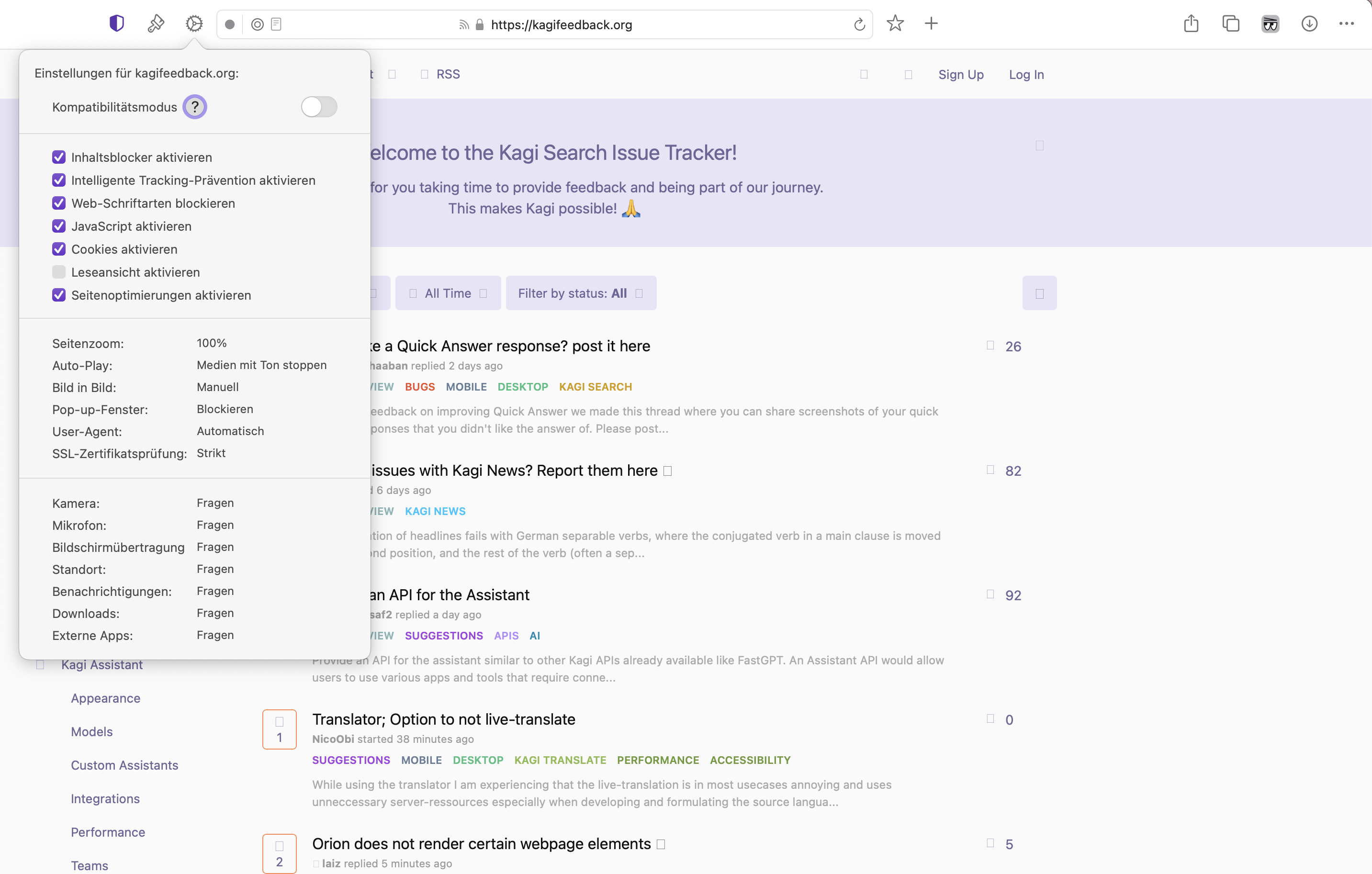Change Kamera permission from Fragen
1372x874 pixels.
click(215, 503)
